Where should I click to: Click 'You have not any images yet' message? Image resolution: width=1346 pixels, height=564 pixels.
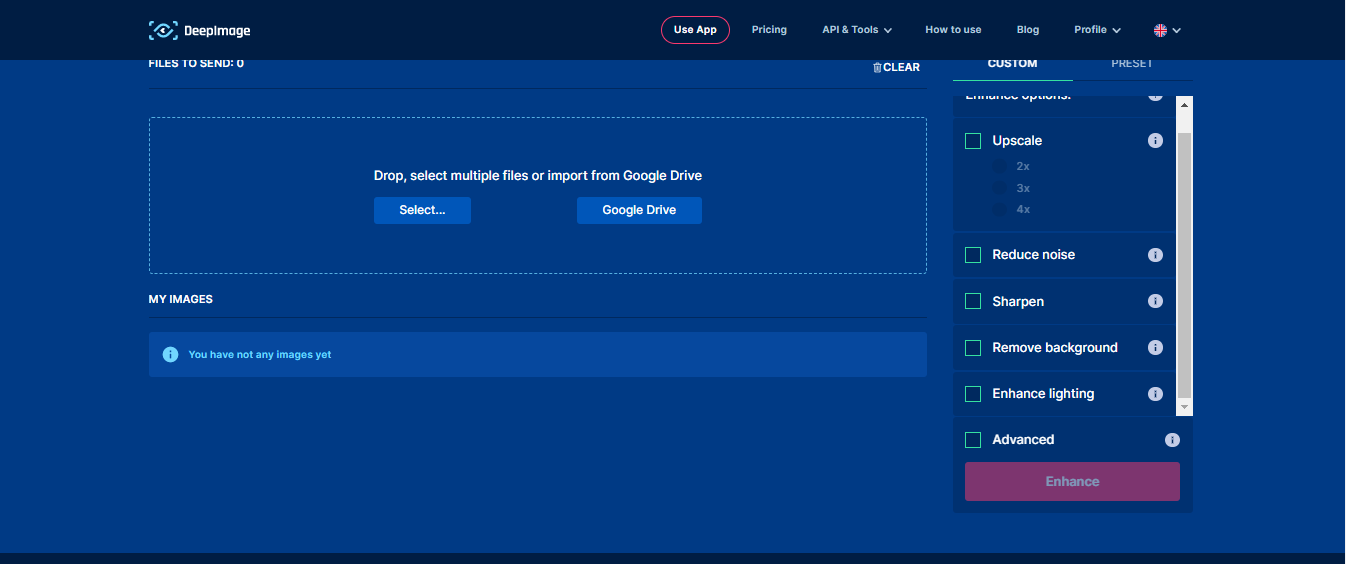pyautogui.click(x=260, y=354)
